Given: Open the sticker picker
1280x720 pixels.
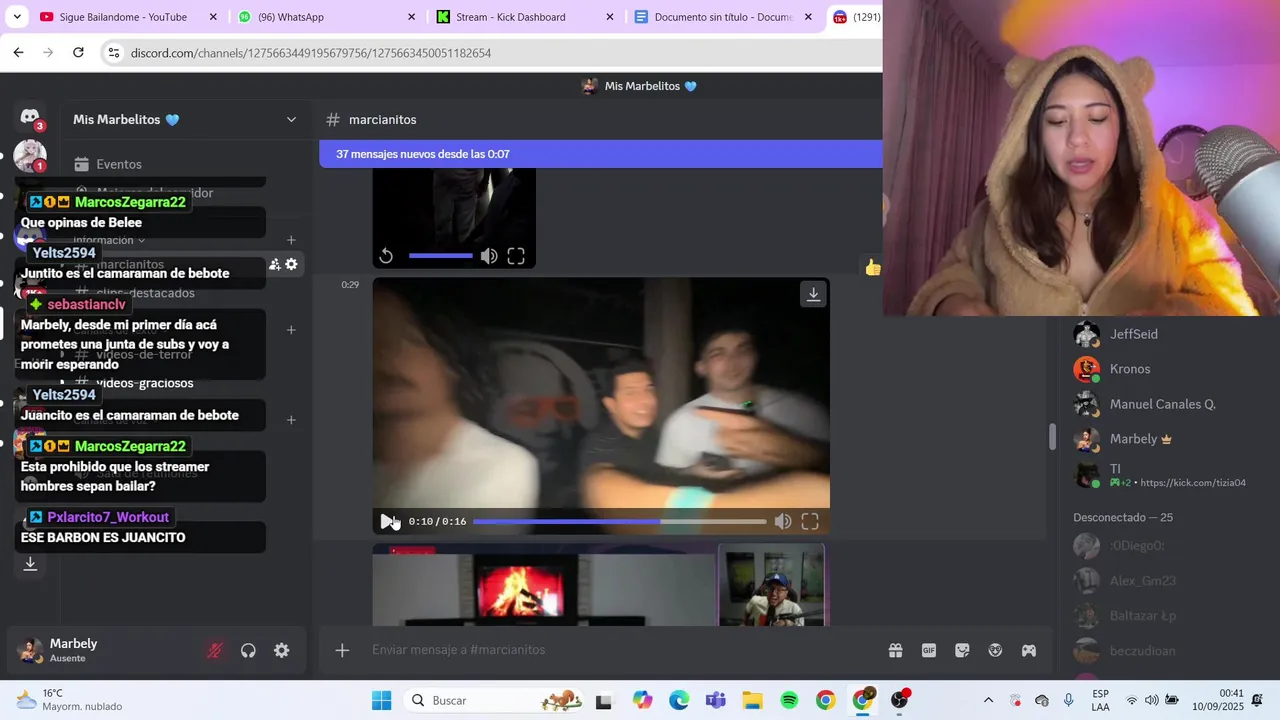Looking at the screenshot, I should [x=962, y=650].
